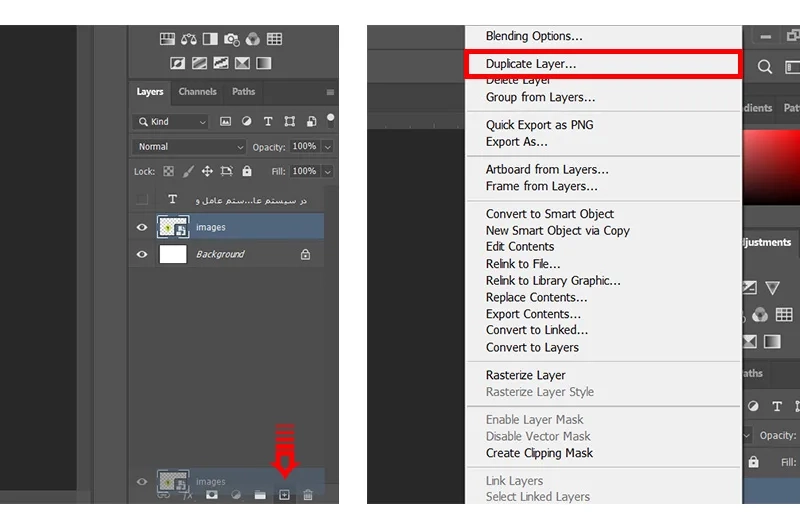The height and width of the screenshot is (530, 800).
Task: Click the link layers icon at panel bottom
Action: click(x=164, y=495)
